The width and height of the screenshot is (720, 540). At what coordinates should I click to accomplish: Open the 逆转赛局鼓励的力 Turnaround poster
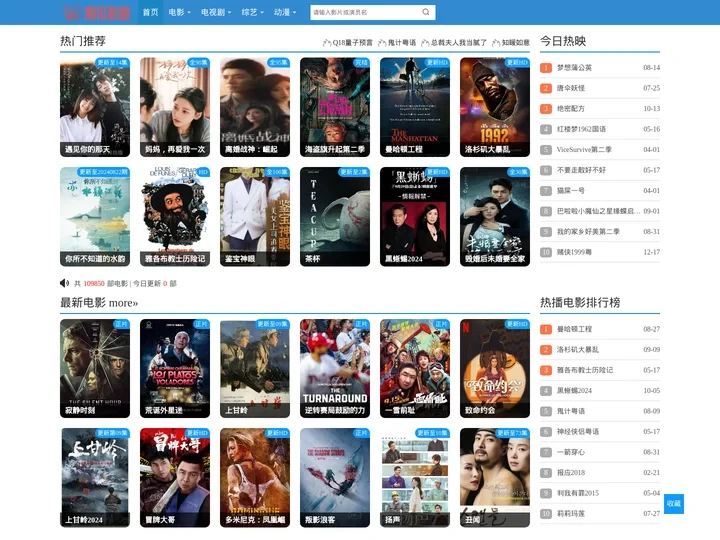pos(335,368)
